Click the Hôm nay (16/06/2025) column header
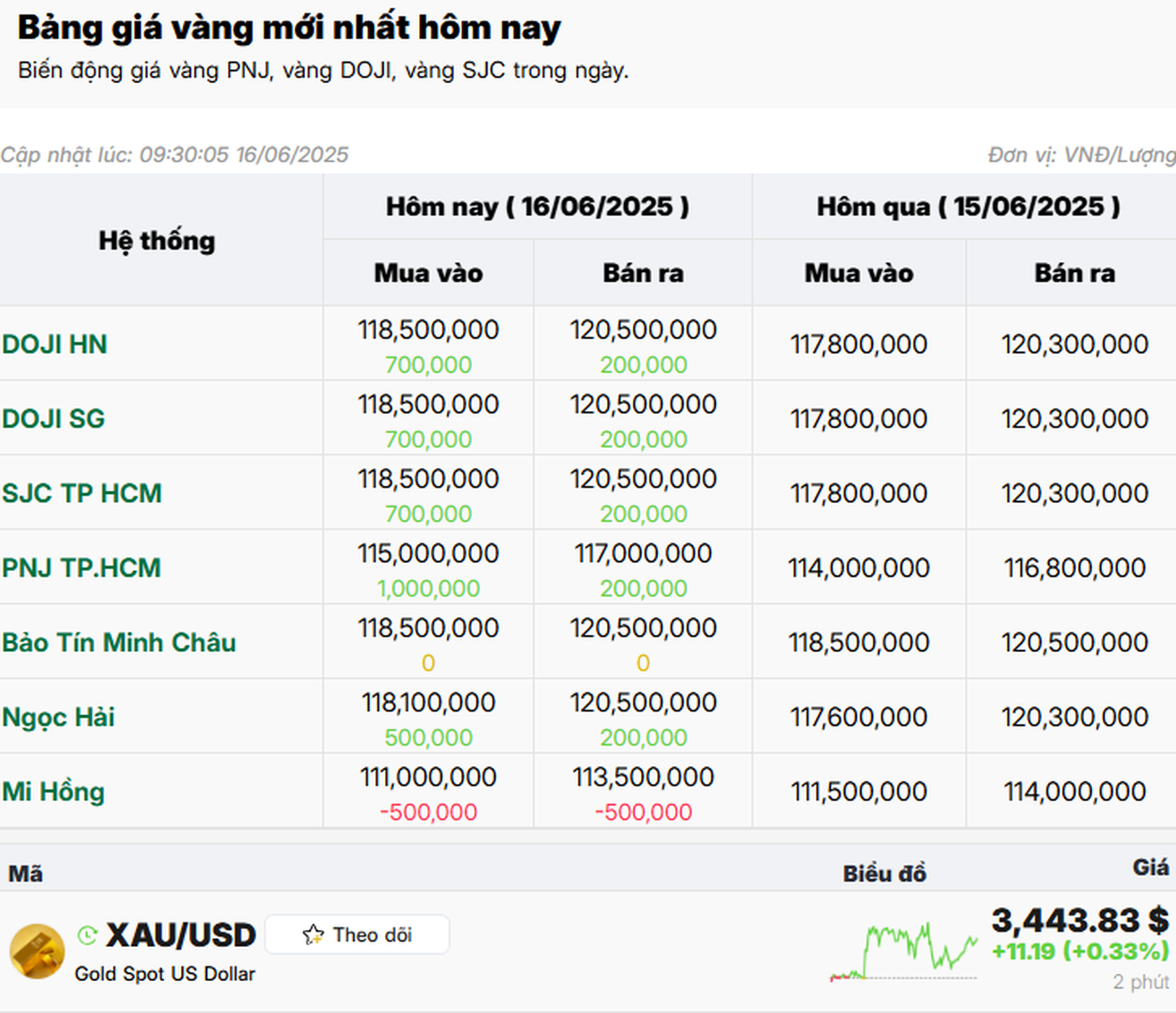The width and height of the screenshot is (1176, 1013). pos(537,207)
